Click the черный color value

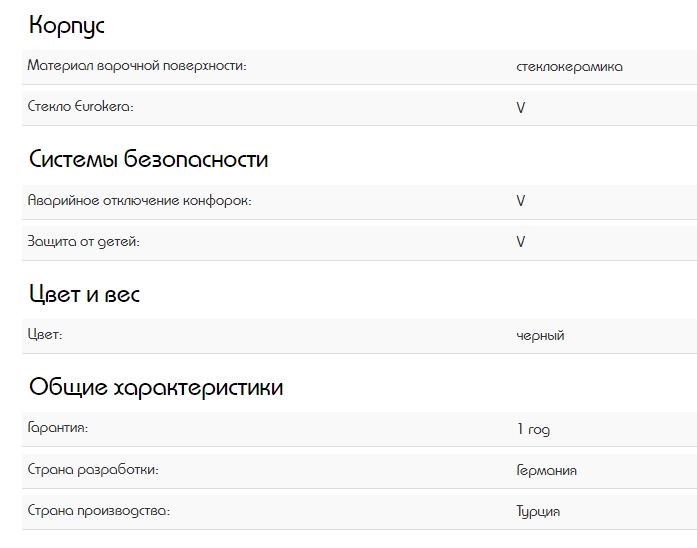[540, 336]
